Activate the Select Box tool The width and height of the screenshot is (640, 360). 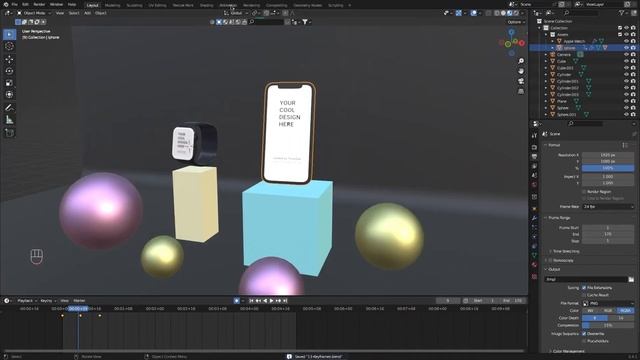tap(9, 34)
